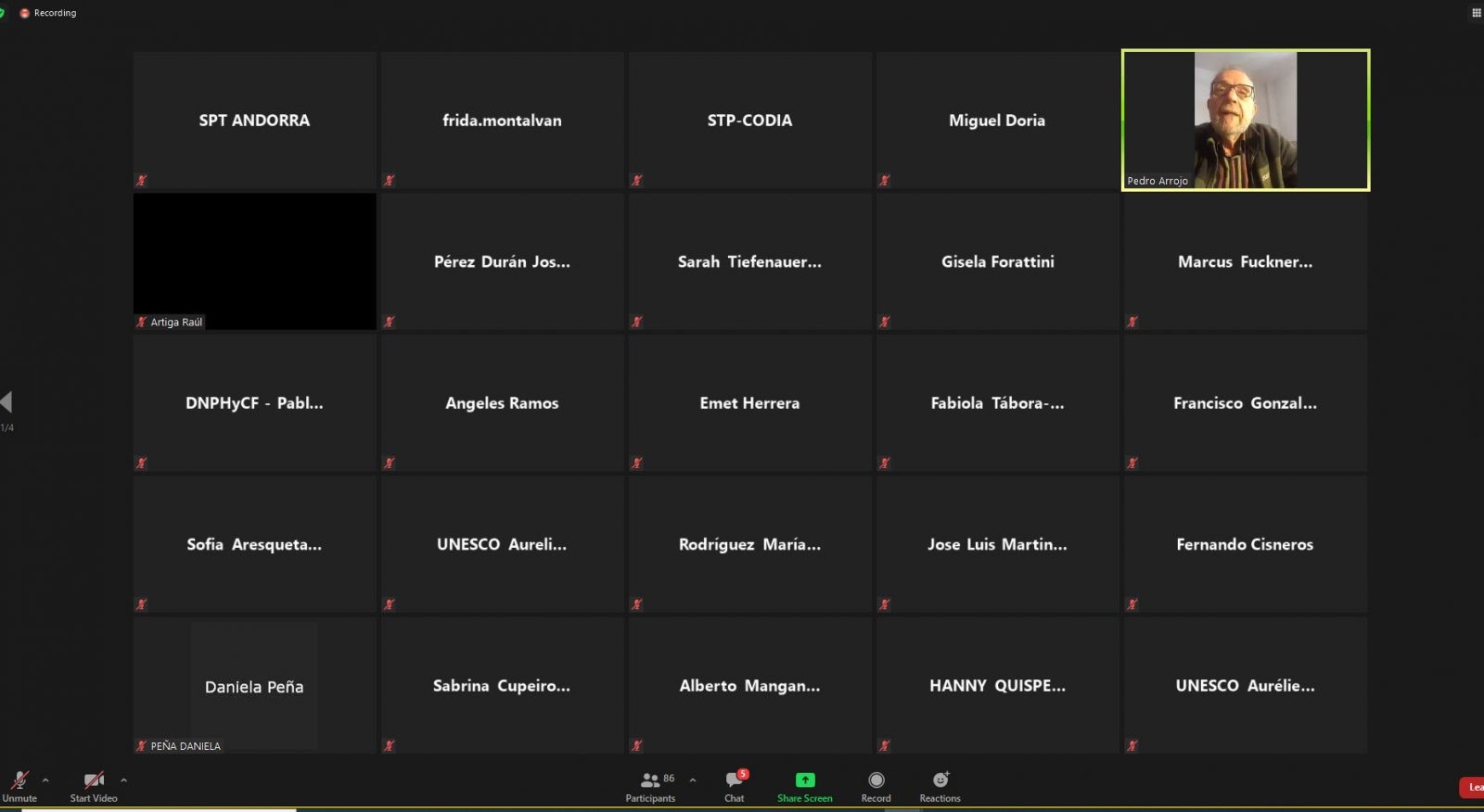The height and width of the screenshot is (812, 1484).
Task: Unmute the microphone
Action: (x=19, y=781)
